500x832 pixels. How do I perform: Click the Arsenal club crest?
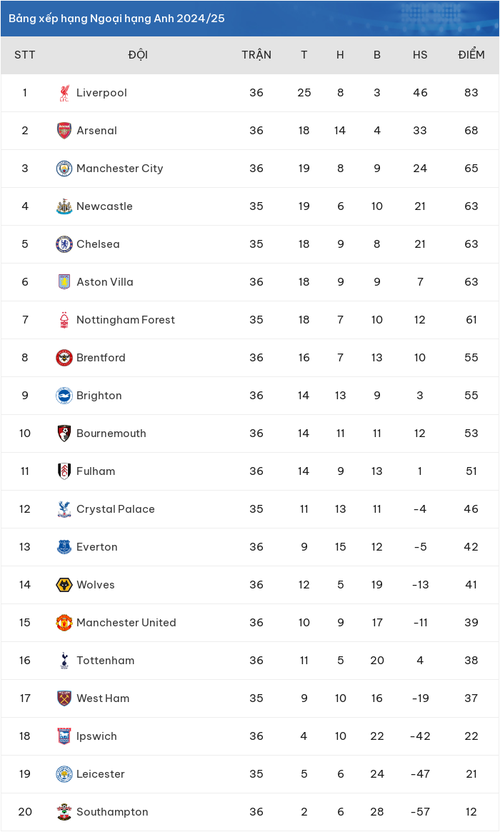[x=64, y=131]
